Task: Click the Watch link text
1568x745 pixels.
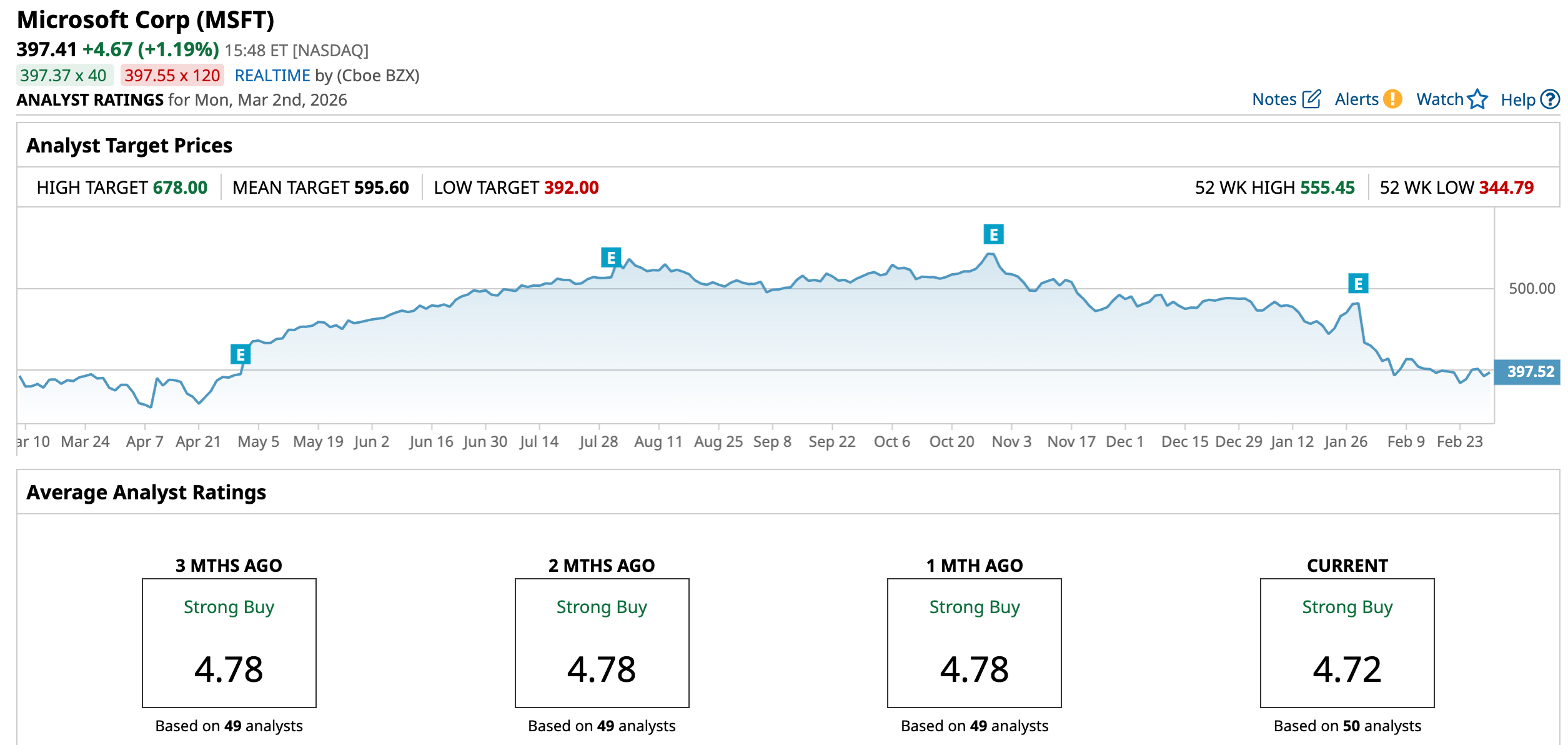Action: pos(1439,99)
